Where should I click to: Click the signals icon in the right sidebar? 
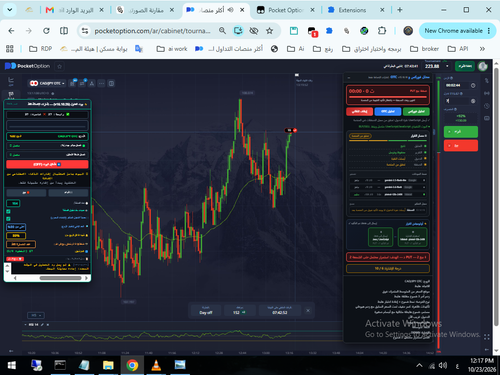487,93
